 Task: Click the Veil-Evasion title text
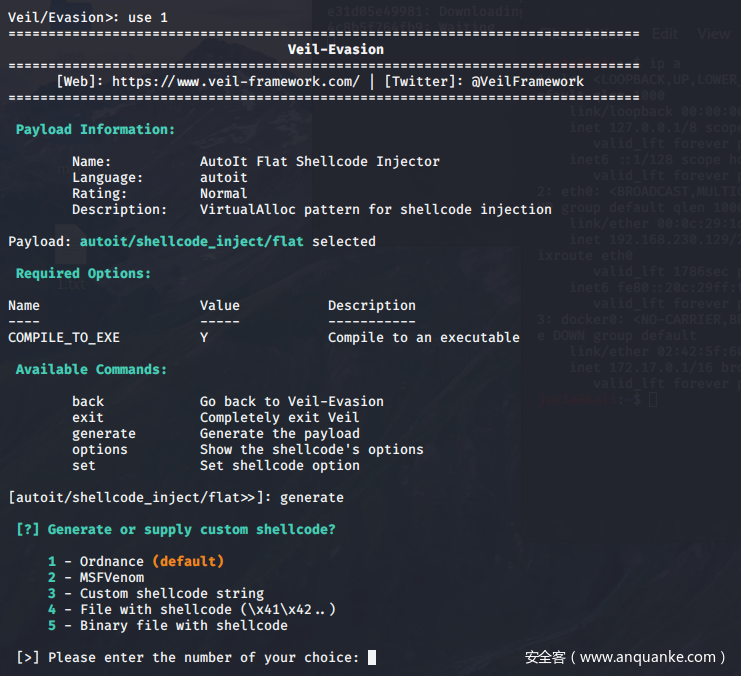tap(336, 49)
